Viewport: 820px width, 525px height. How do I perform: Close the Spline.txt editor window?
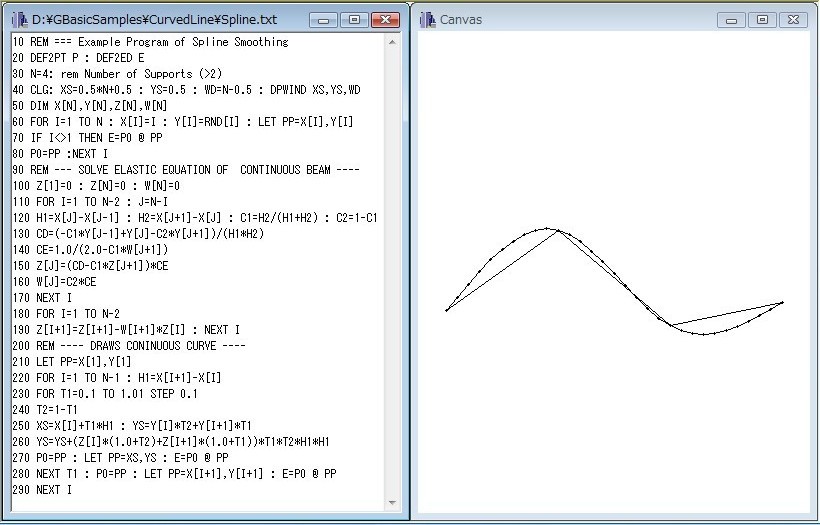tap(384, 20)
